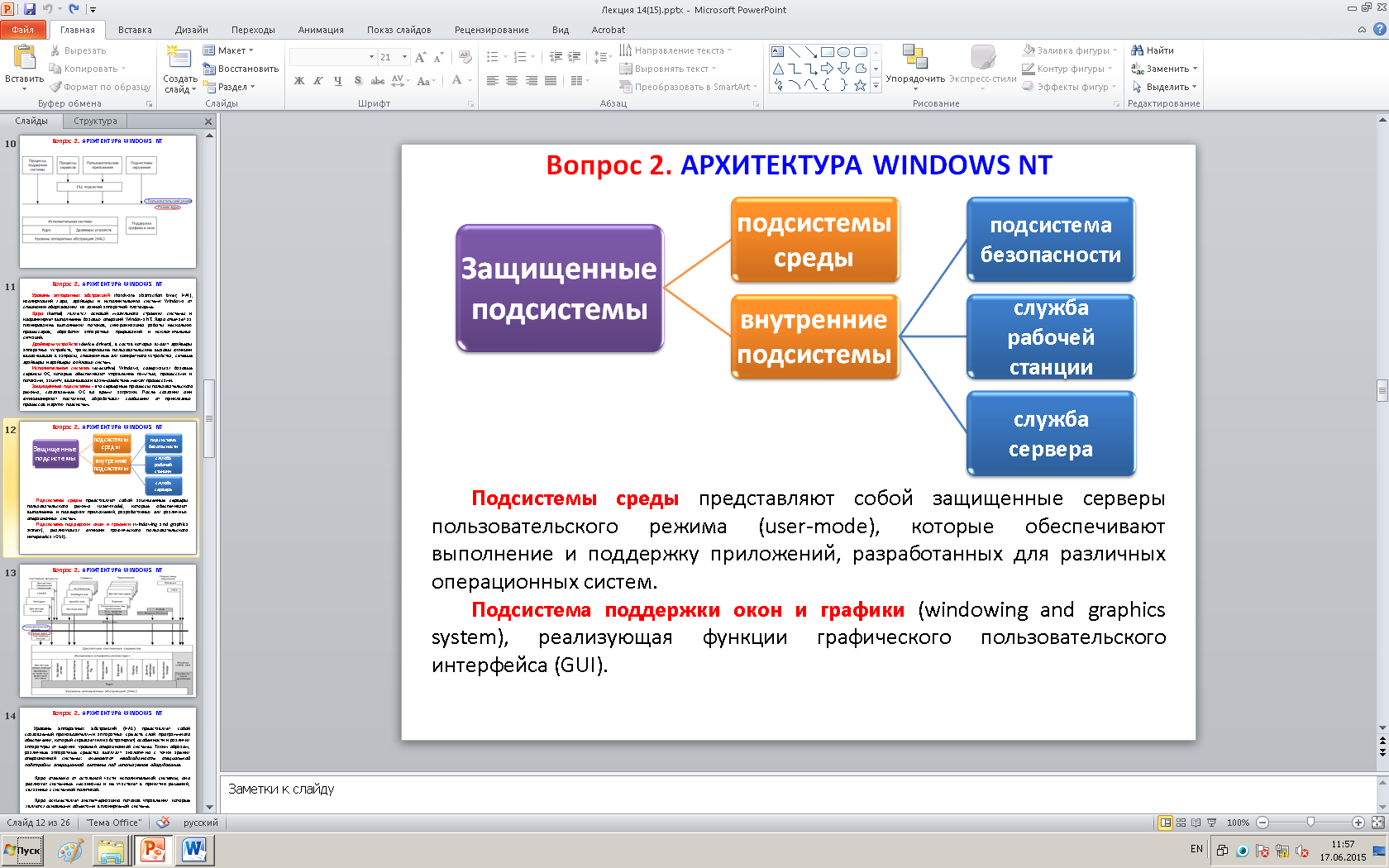This screenshot has height=868, width=1389.
Task: Increase font size with the large A icon
Action: (x=421, y=57)
